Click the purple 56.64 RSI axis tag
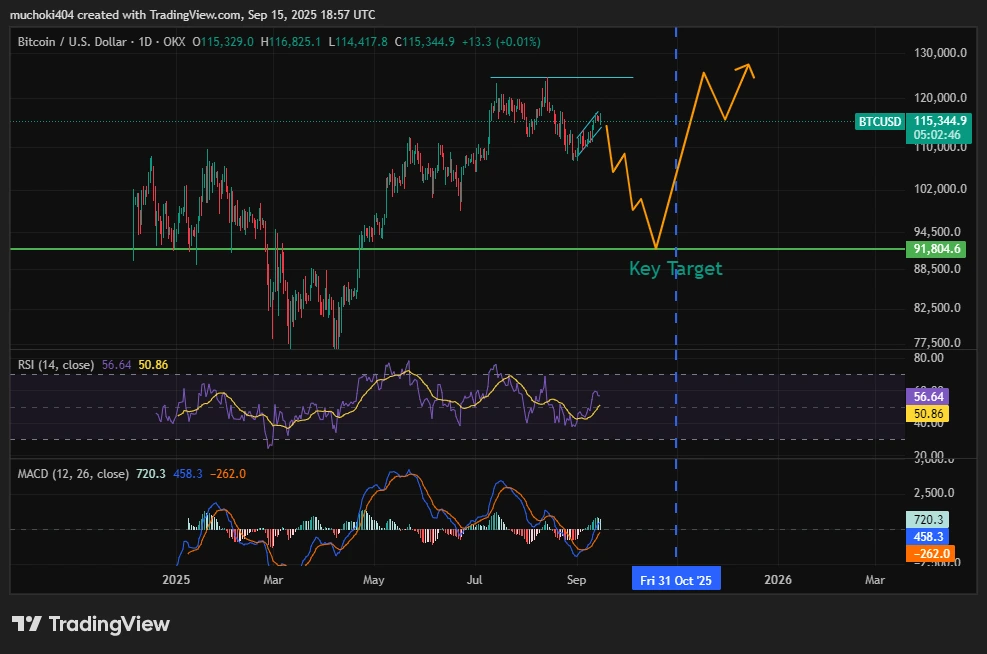This screenshot has width=987, height=654. [x=927, y=397]
